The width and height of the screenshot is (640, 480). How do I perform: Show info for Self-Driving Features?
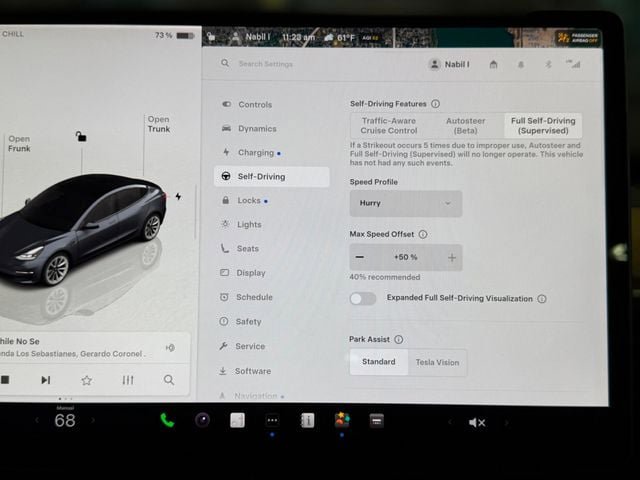[436, 104]
